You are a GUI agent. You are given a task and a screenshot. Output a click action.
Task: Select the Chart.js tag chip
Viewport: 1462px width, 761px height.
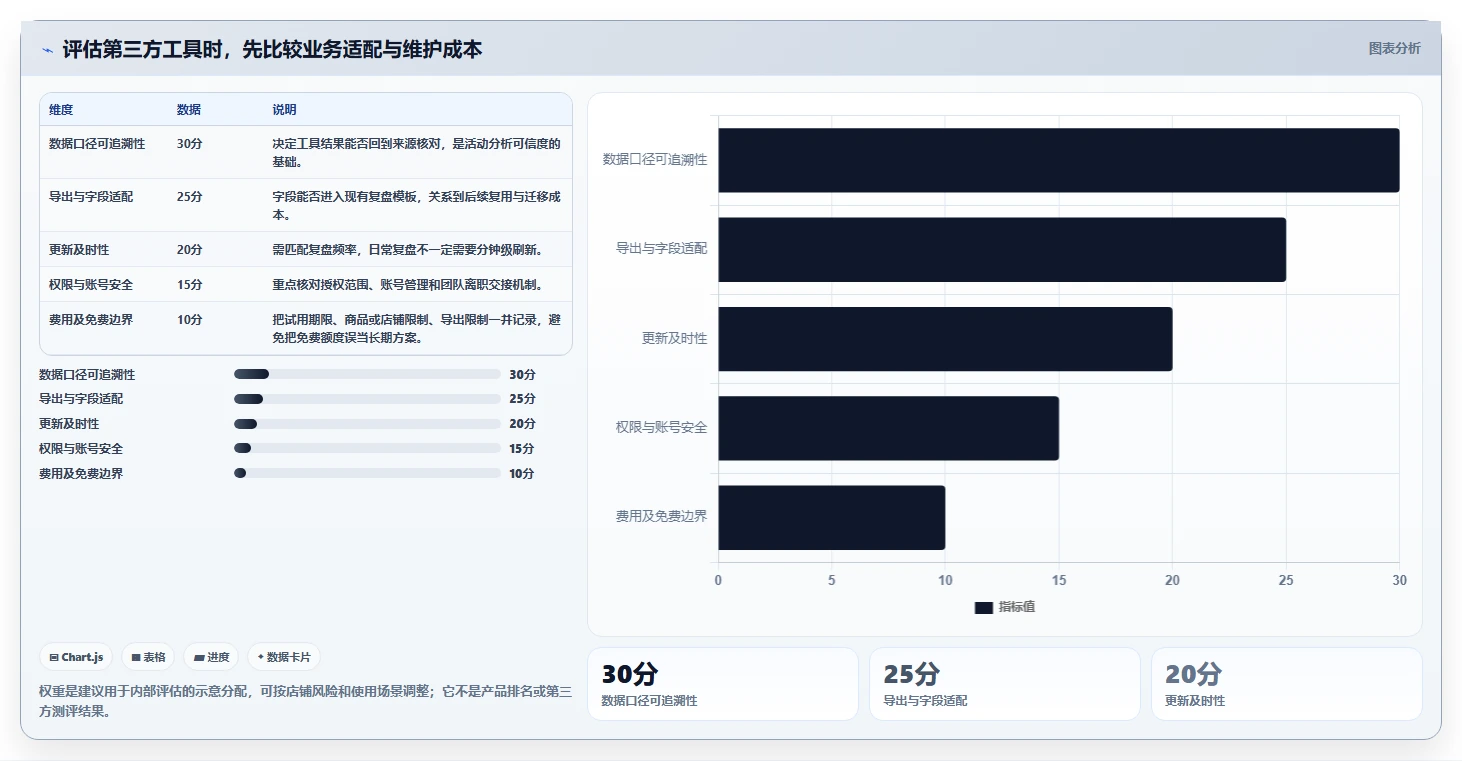(76, 657)
